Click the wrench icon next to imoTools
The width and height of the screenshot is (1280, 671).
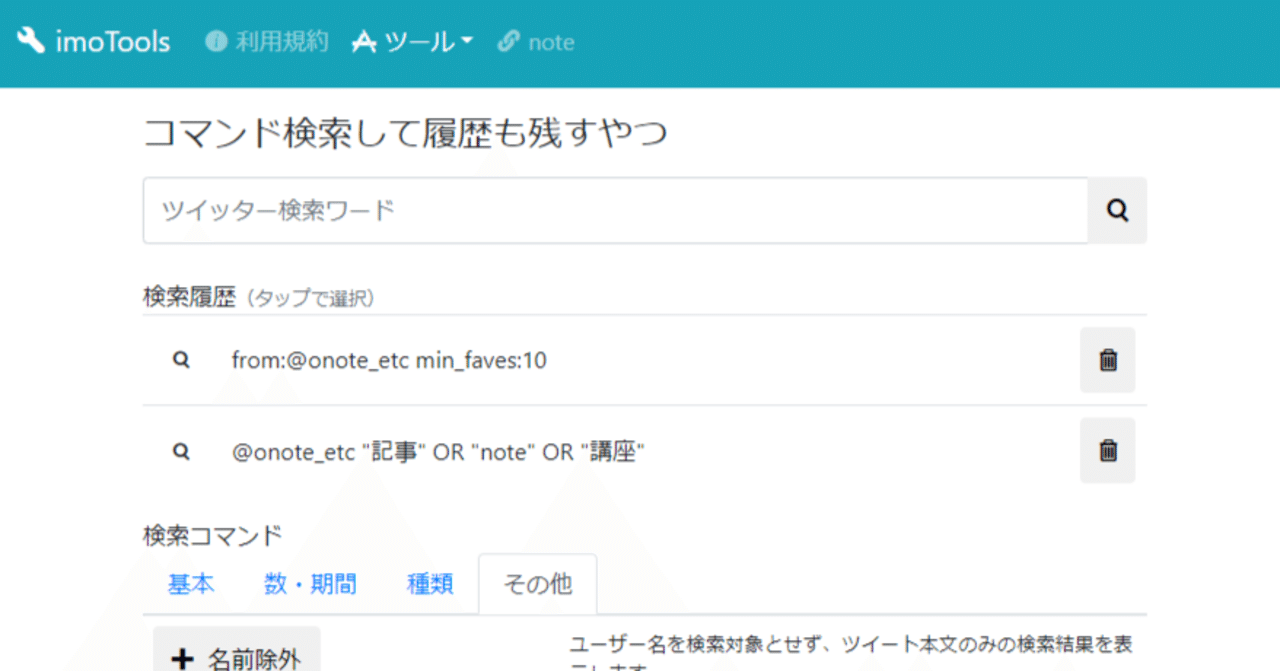click(29, 40)
